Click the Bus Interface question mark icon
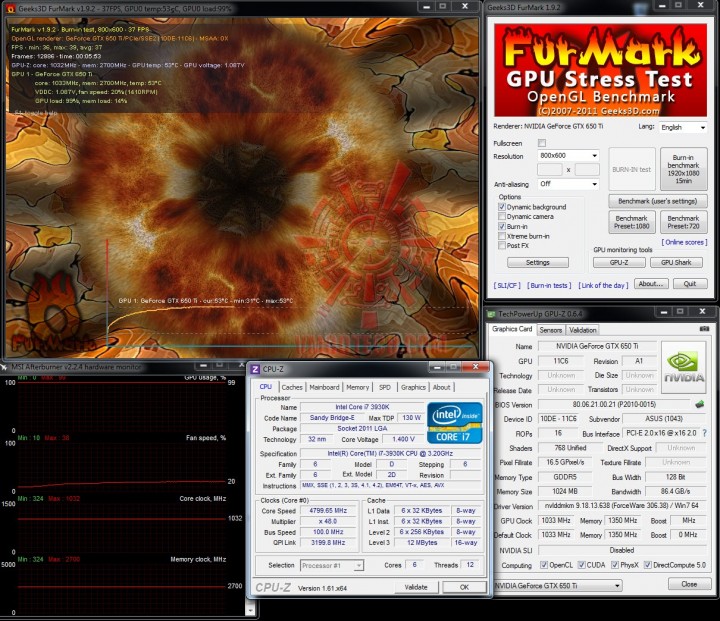 click(x=704, y=433)
